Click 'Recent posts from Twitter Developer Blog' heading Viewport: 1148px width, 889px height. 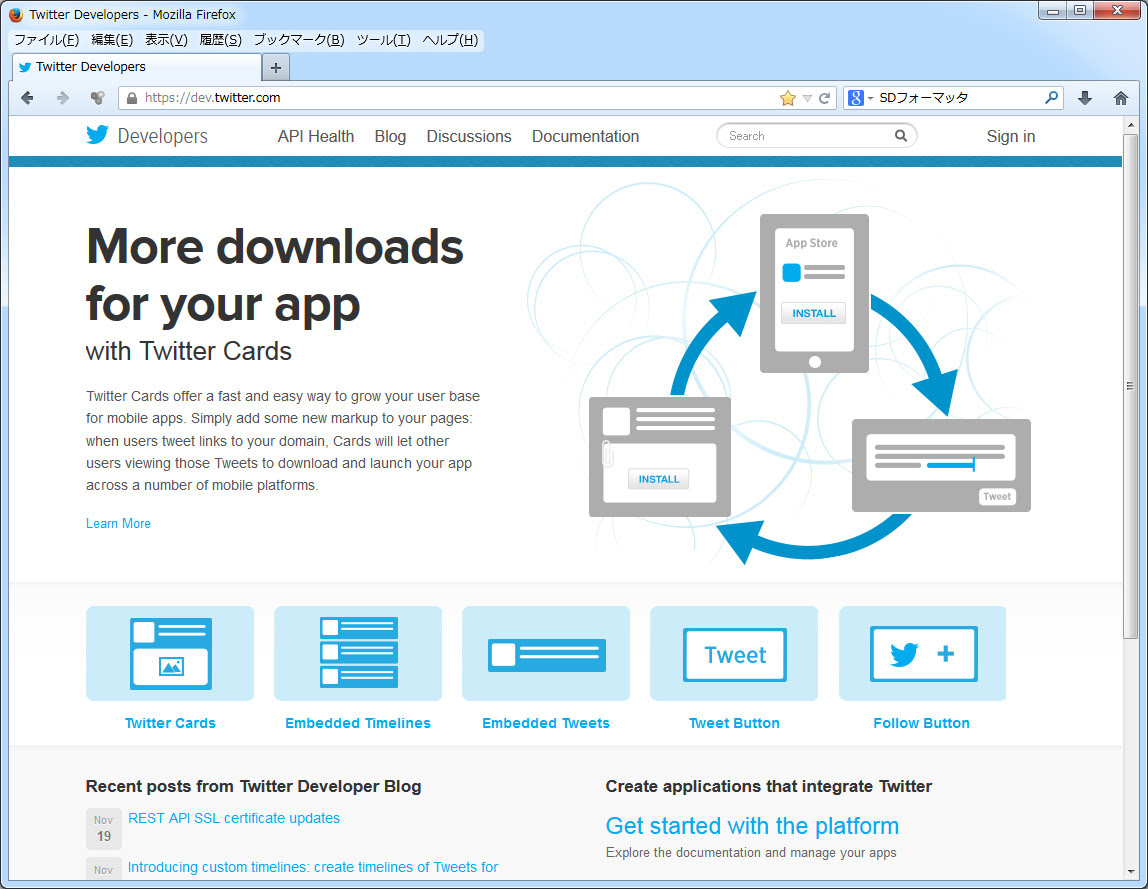click(253, 786)
